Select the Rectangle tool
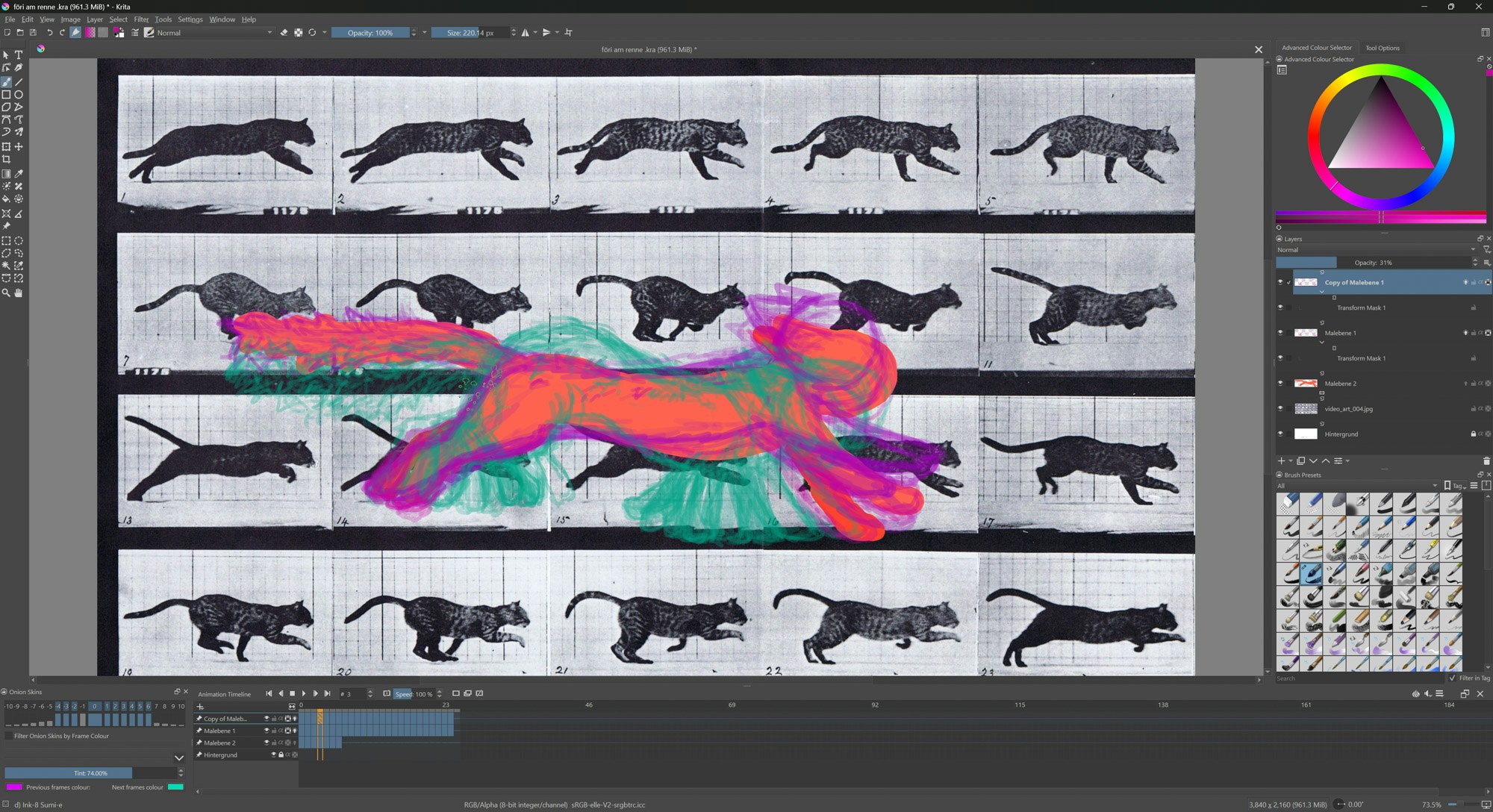This screenshot has width=1493, height=812. (6, 95)
